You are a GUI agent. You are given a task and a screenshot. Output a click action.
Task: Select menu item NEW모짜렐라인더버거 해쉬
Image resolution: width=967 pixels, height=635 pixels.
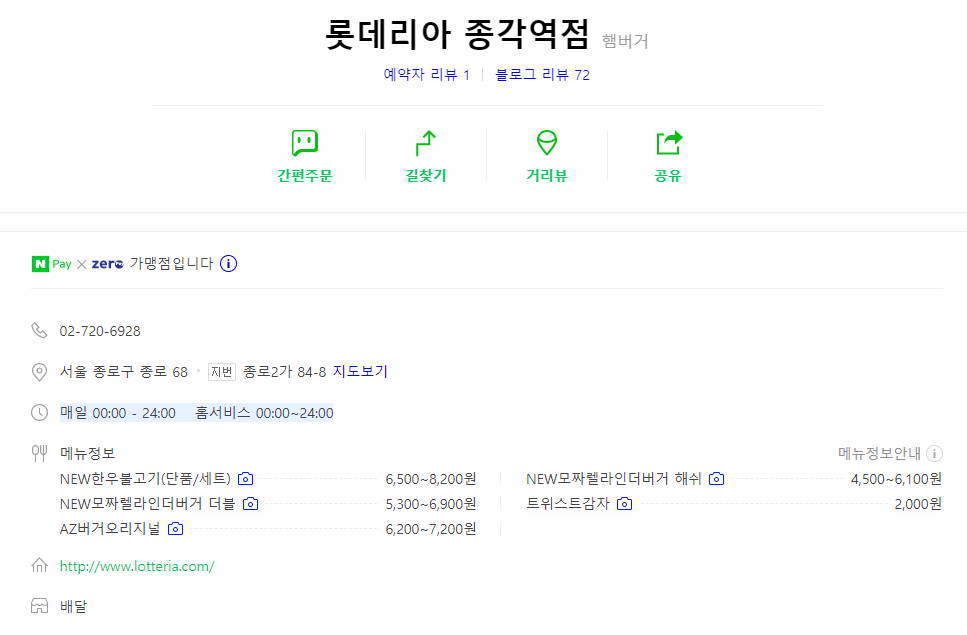(x=614, y=479)
